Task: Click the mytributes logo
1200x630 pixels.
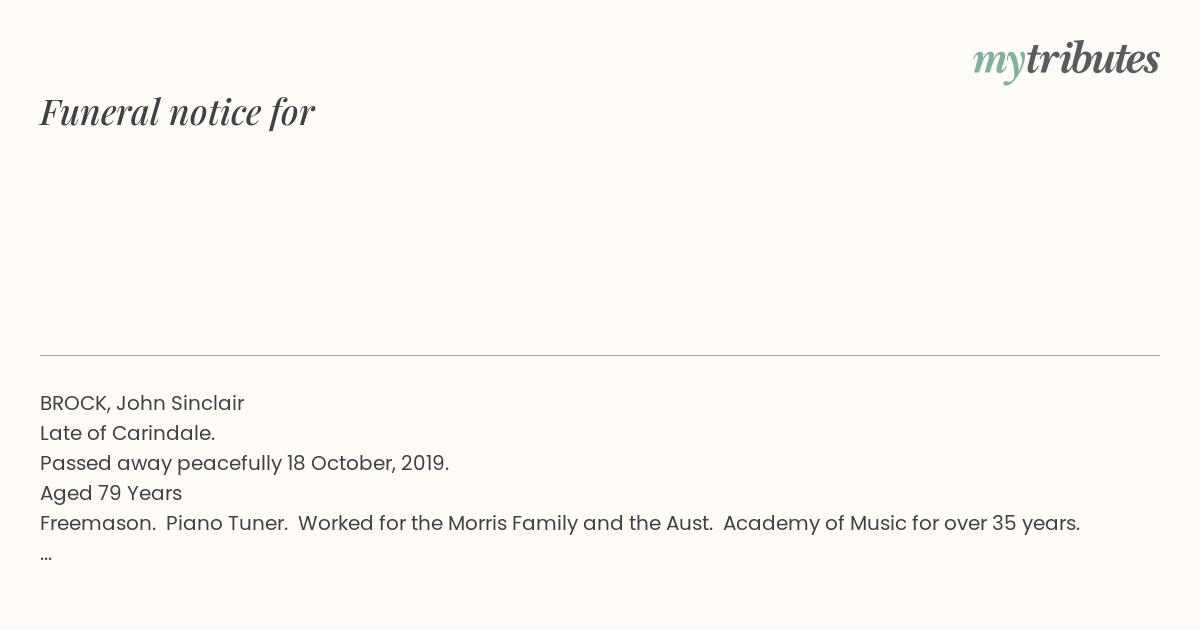Action: coord(1066,60)
